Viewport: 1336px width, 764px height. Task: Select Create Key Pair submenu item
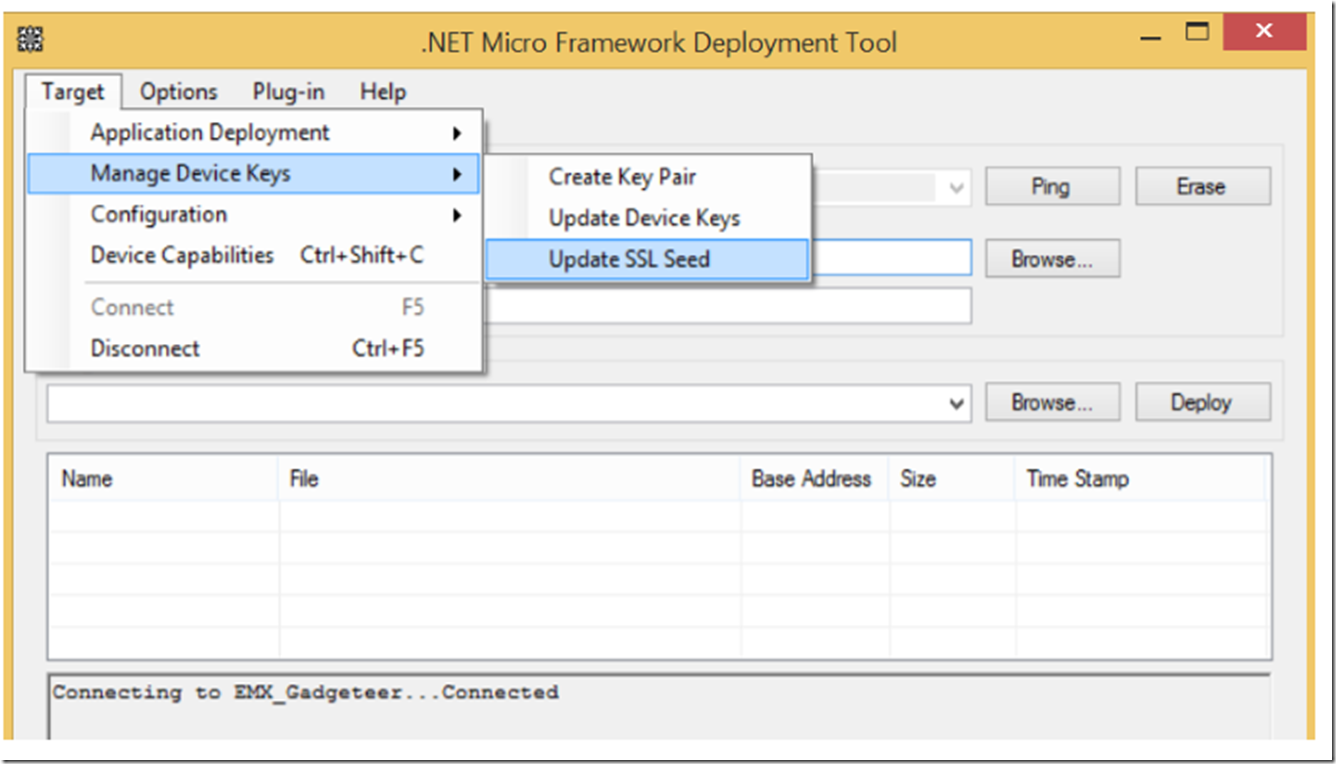point(647,177)
